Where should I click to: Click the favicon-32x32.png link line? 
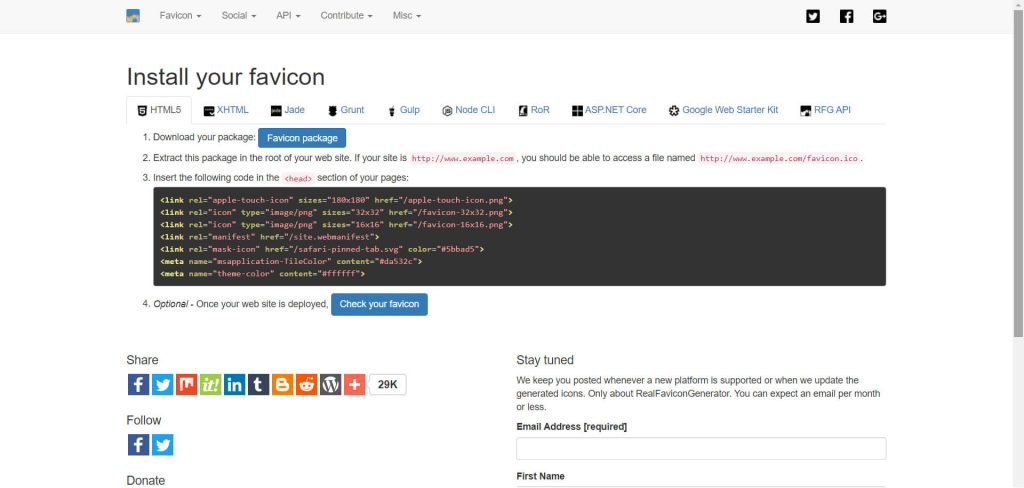[x=336, y=212]
